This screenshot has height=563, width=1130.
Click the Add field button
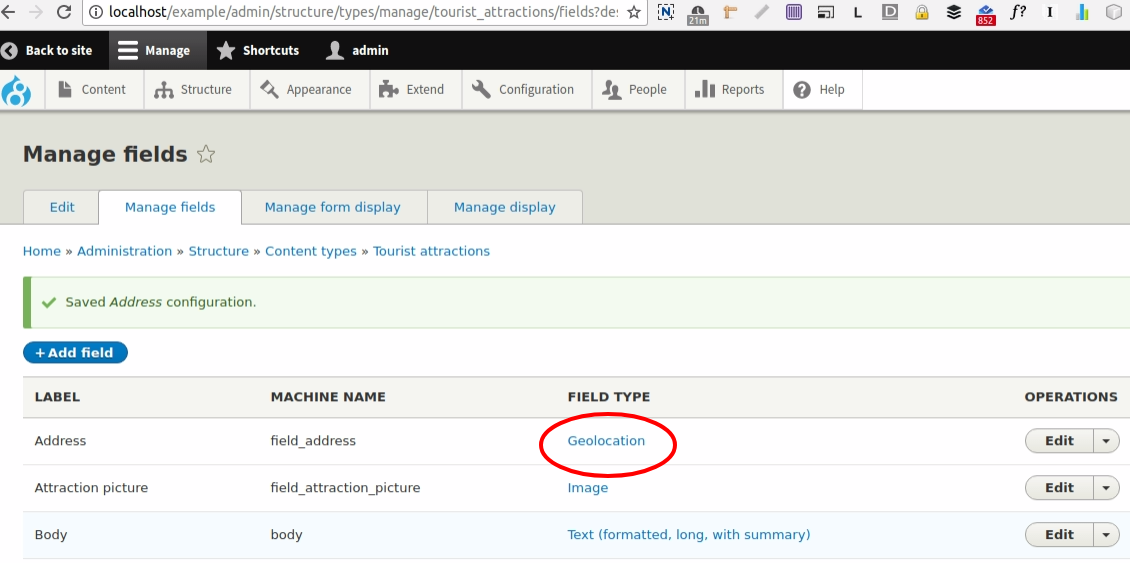[x=75, y=353]
